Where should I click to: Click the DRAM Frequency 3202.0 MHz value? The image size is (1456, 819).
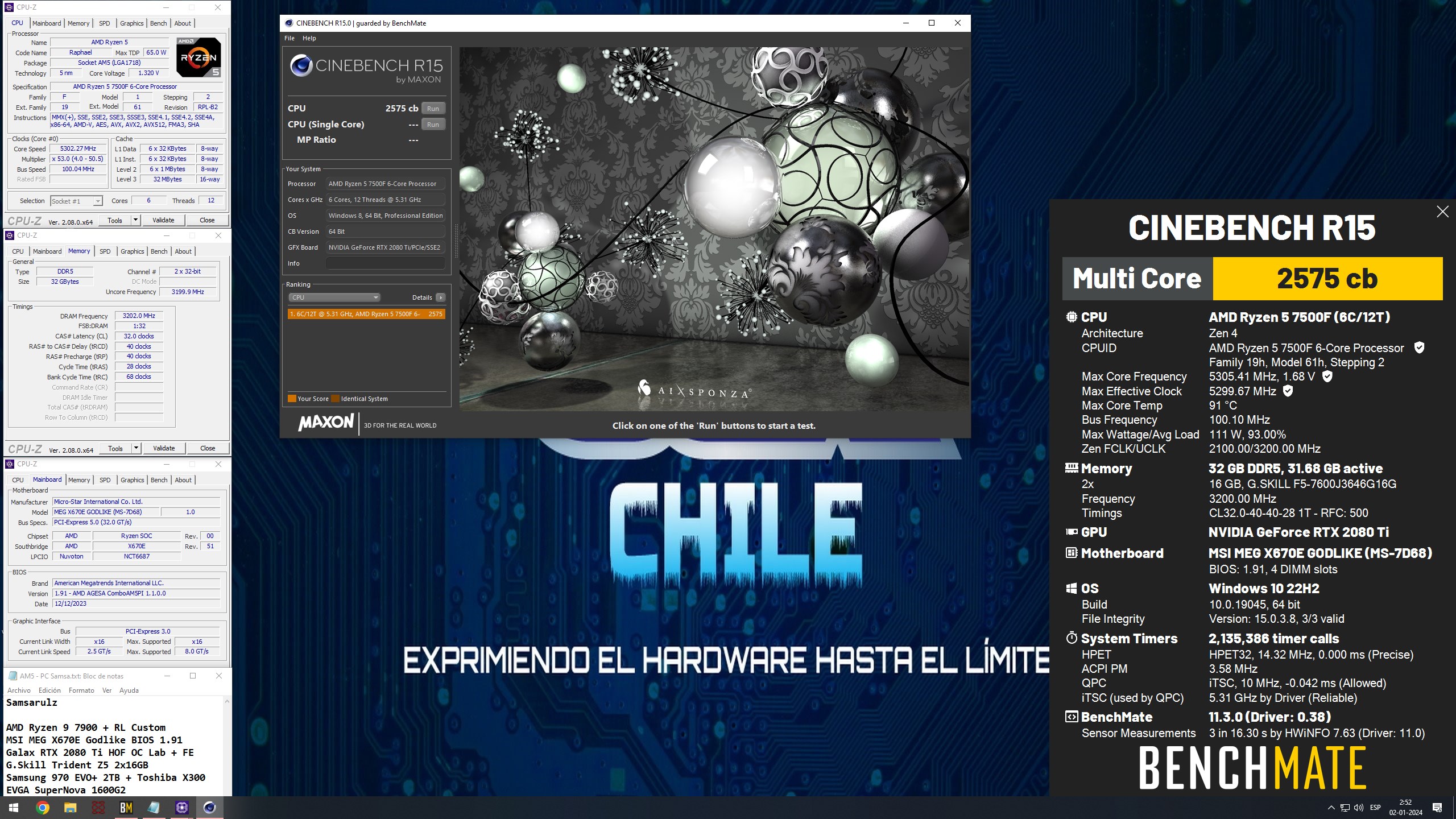tap(139, 316)
